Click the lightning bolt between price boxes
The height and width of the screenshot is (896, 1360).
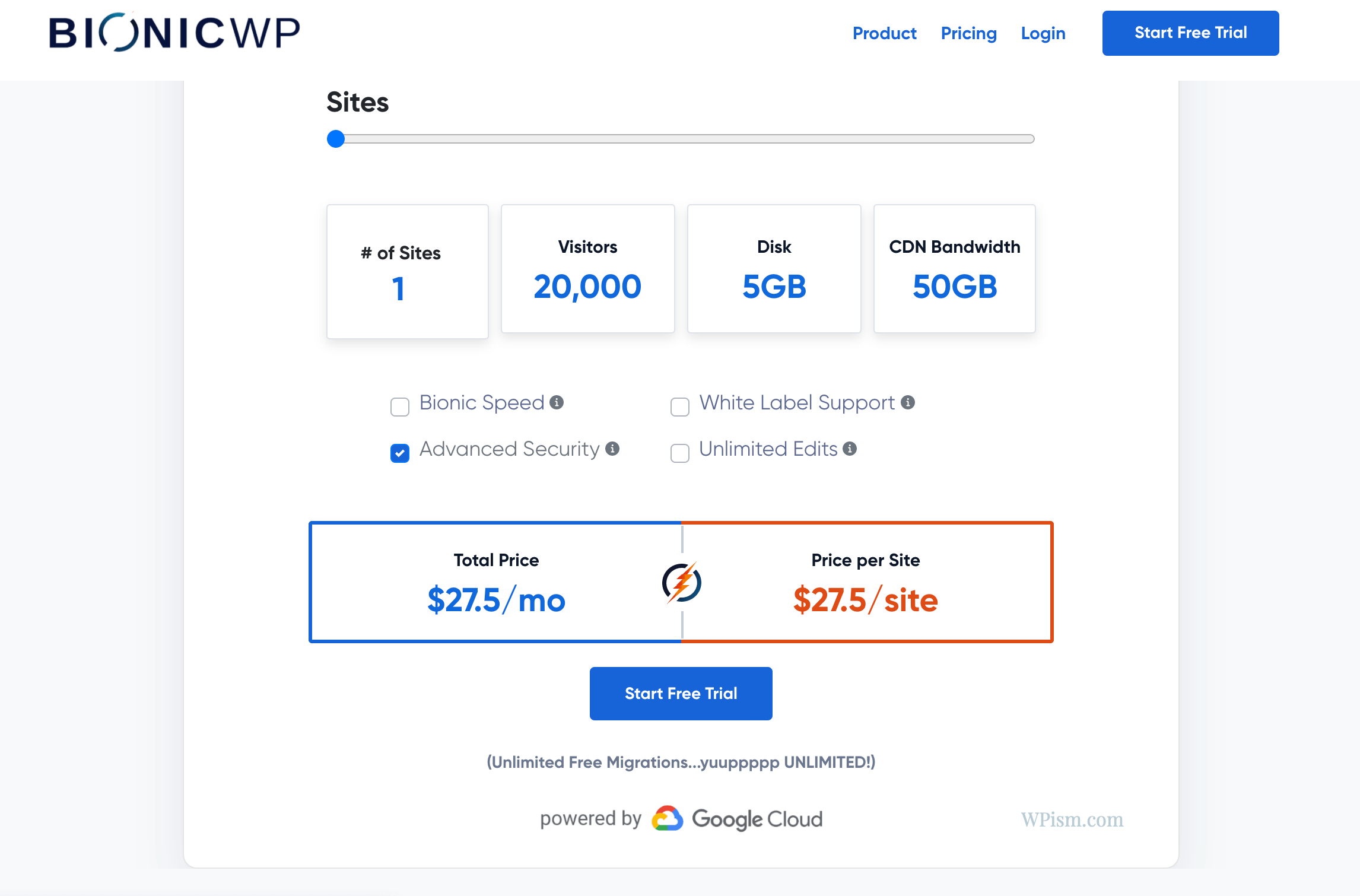(681, 582)
